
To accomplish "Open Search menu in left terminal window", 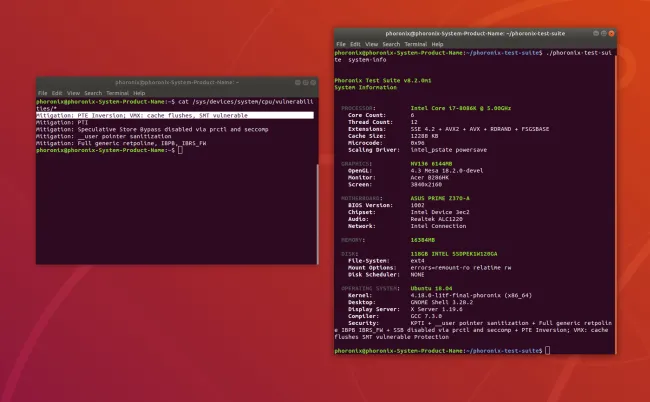I will point(93,93).
